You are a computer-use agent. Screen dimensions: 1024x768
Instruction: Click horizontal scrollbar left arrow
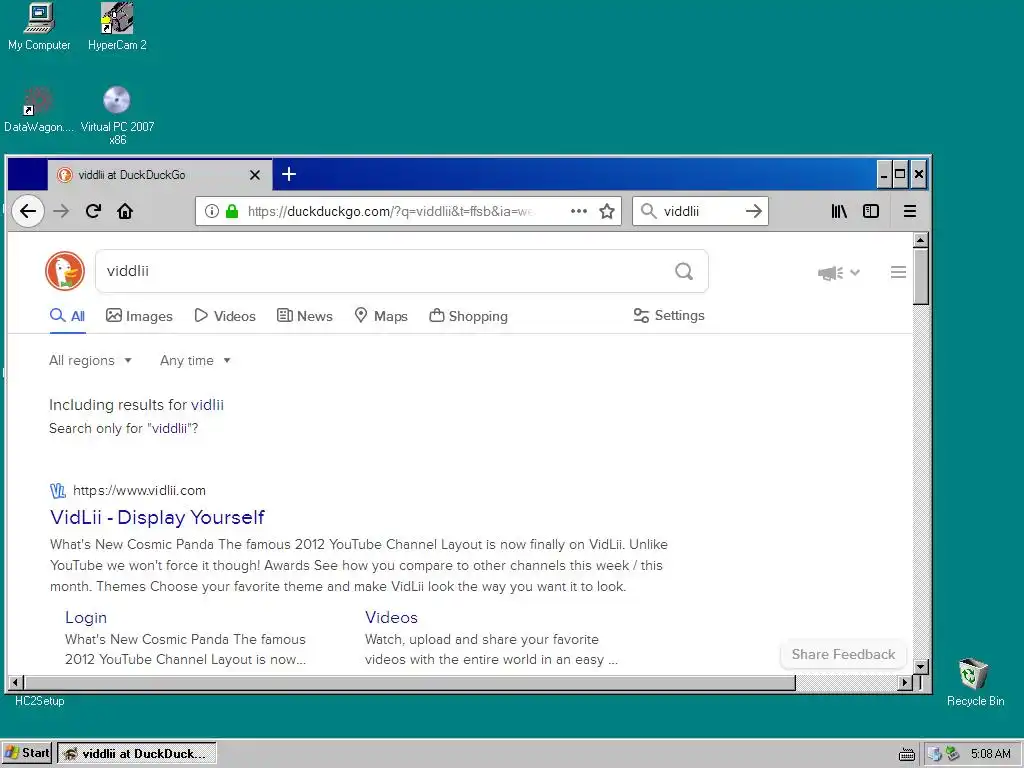[x=16, y=682]
